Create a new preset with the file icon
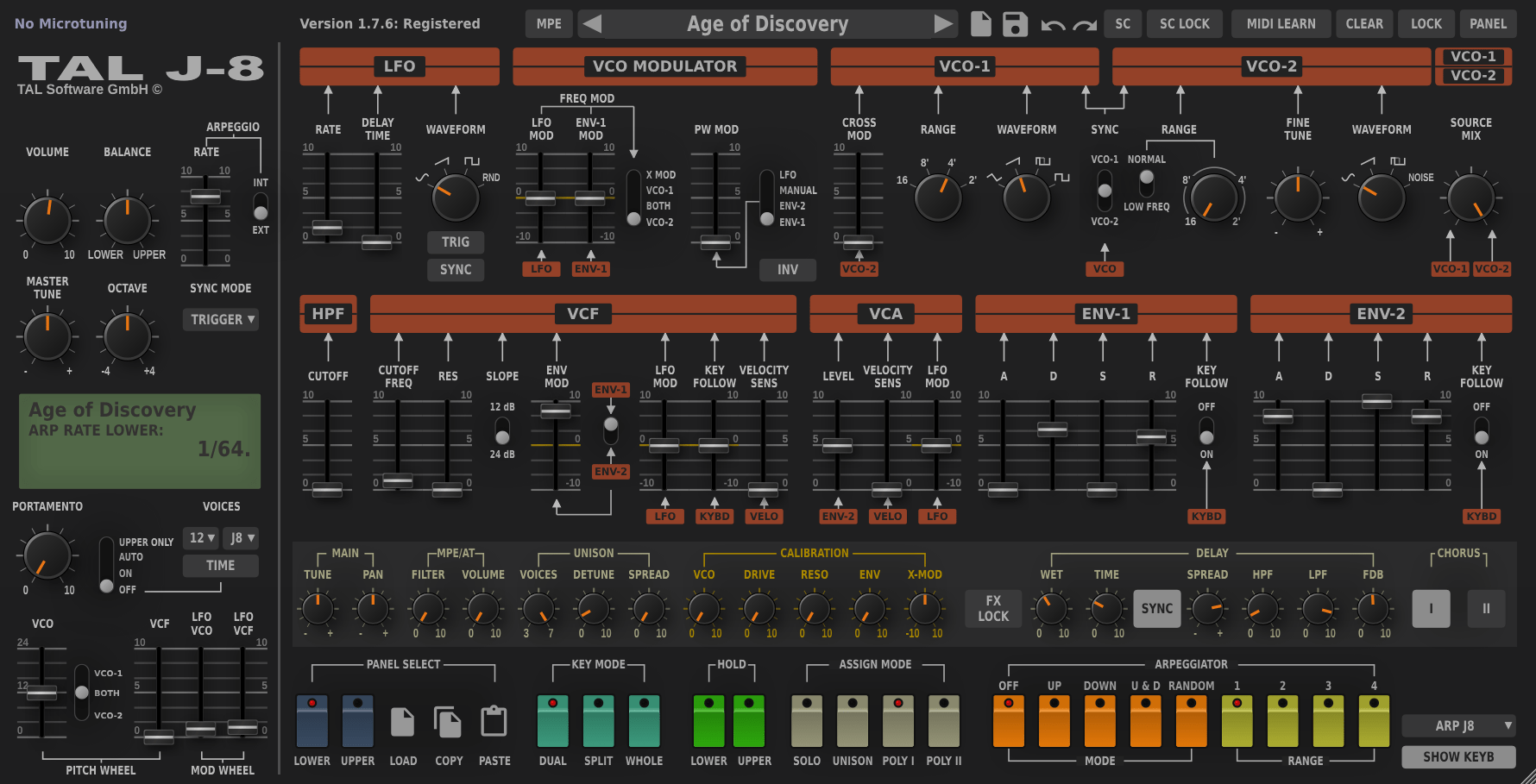 click(x=980, y=23)
